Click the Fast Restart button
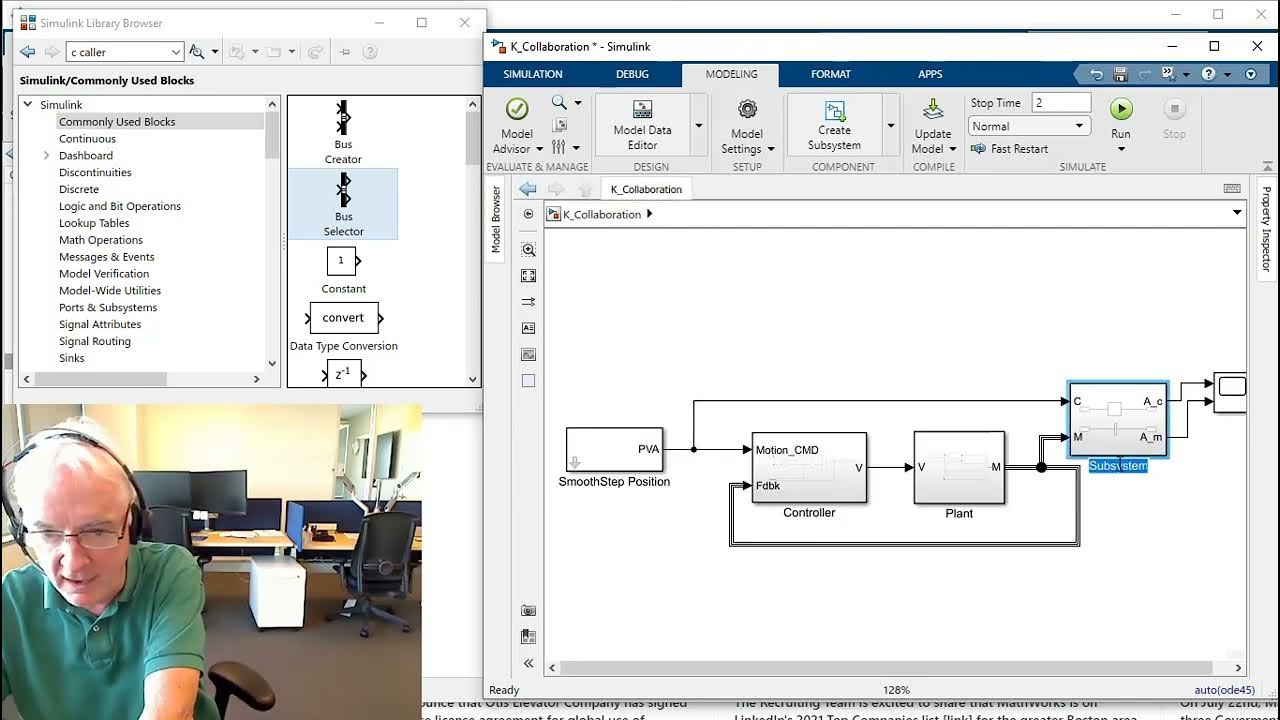The height and width of the screenshot is (720, 1280). [x=1010, y=148]
